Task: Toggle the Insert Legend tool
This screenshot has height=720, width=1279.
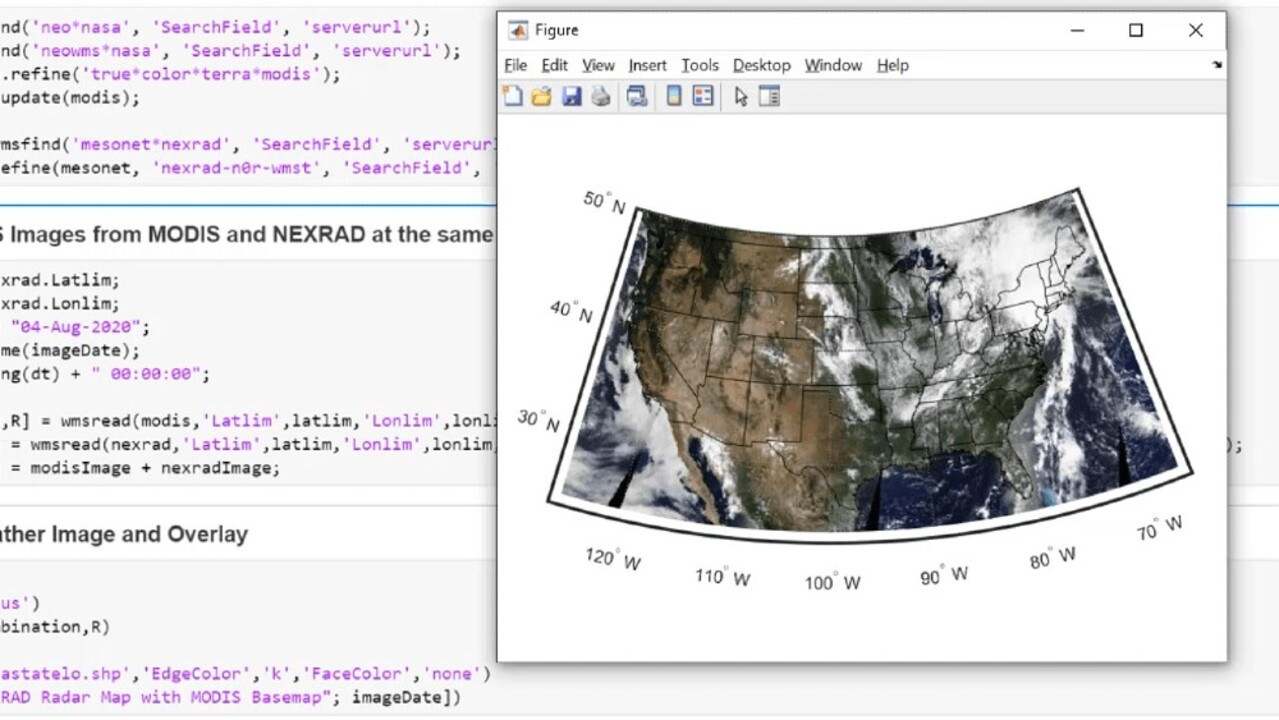Action: coord(703,96)
